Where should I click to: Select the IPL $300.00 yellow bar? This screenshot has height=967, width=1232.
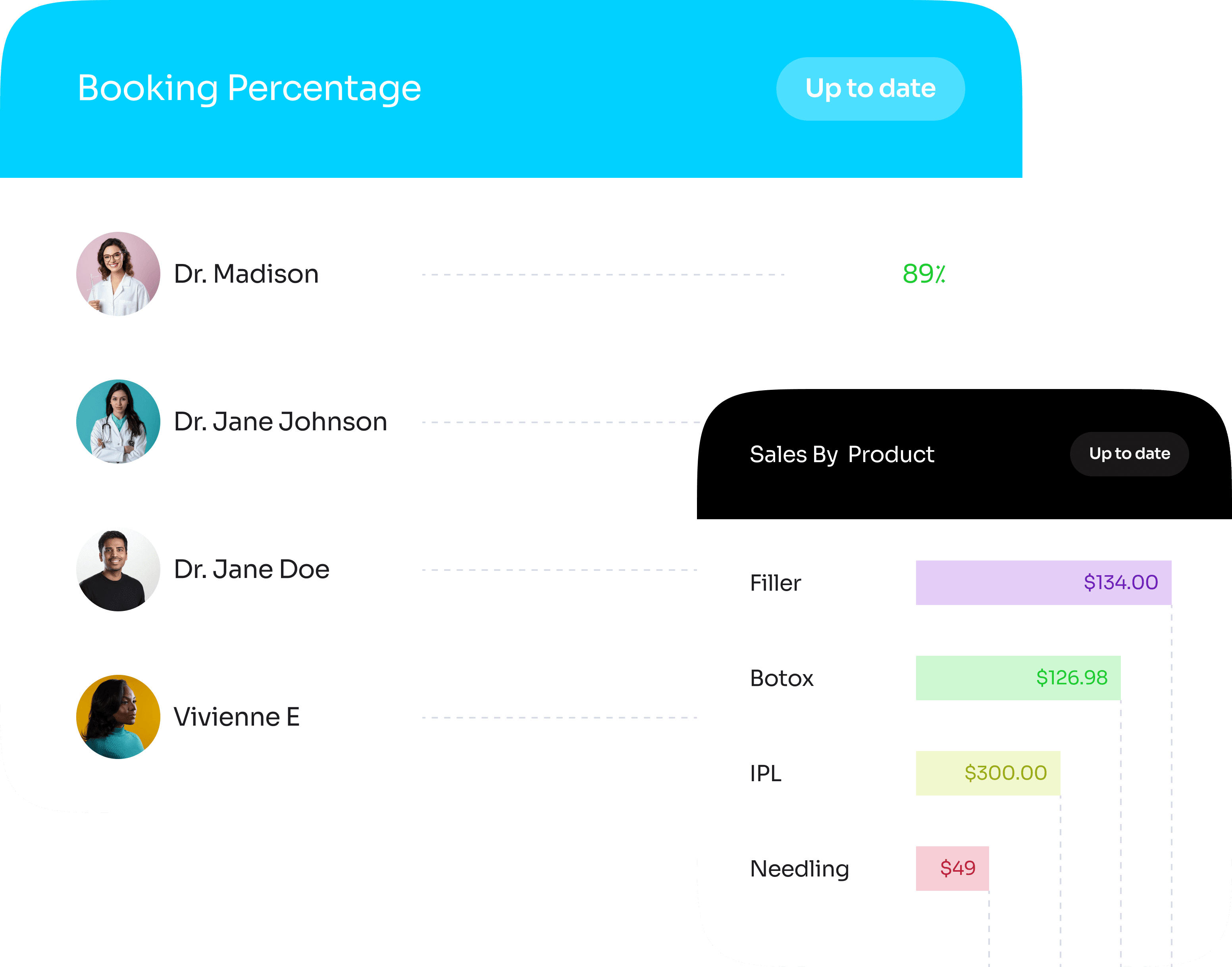click(x=988, y=773)
